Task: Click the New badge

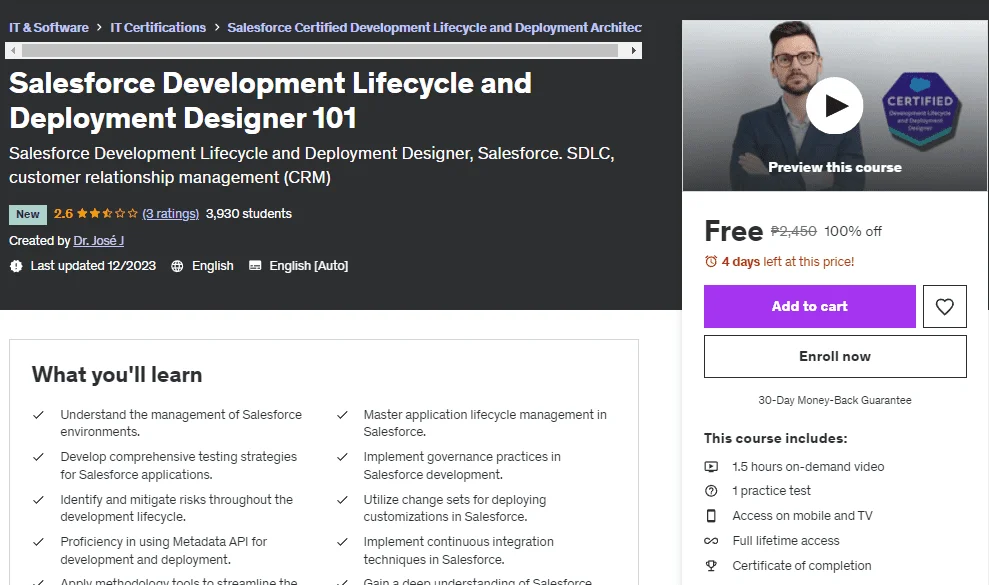Action: (28, 214)
